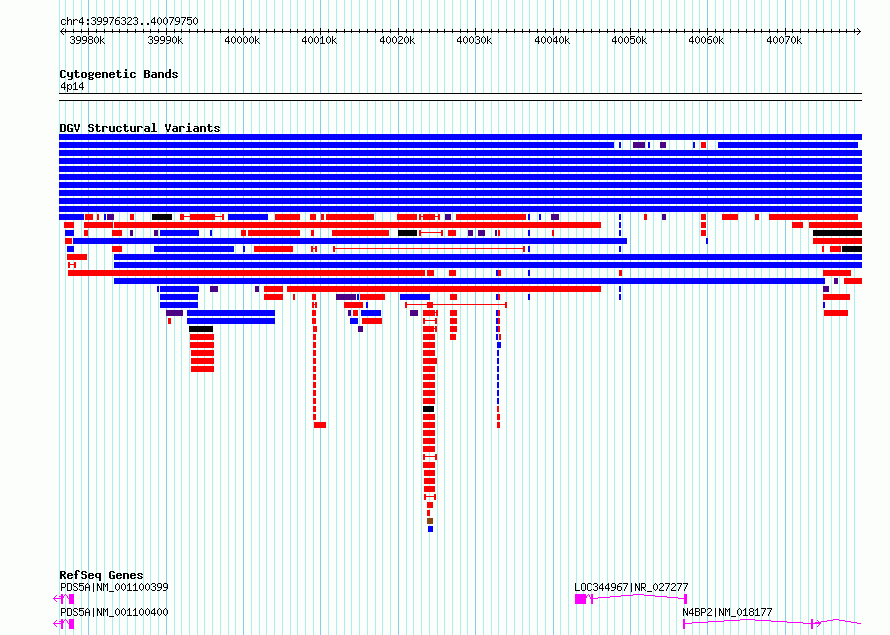
Task: Click the 40060k ruler label
Action: (707, 41)
